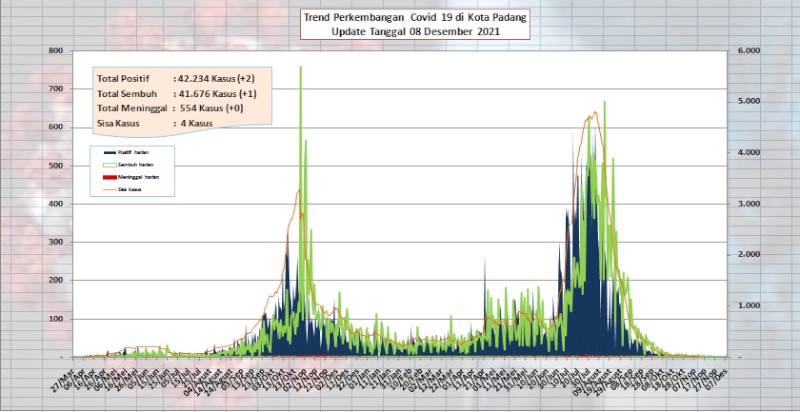This screenshot has height=412, width=800.
Task: Click the chart title mentioning Kota Padang
Action: tap(414, 17)
